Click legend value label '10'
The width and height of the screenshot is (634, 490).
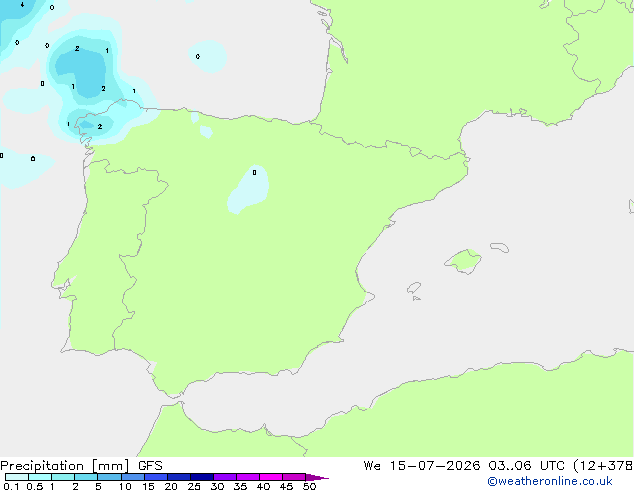pyautogui.click(x=125, y=486)
